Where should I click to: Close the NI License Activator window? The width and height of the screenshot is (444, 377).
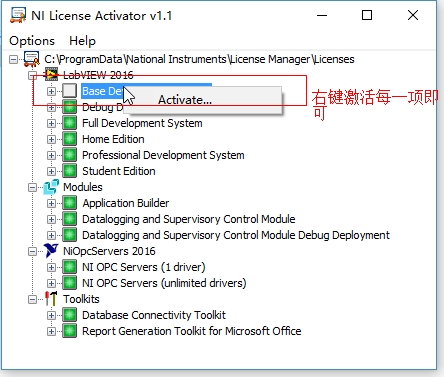(x=413, y=15)
